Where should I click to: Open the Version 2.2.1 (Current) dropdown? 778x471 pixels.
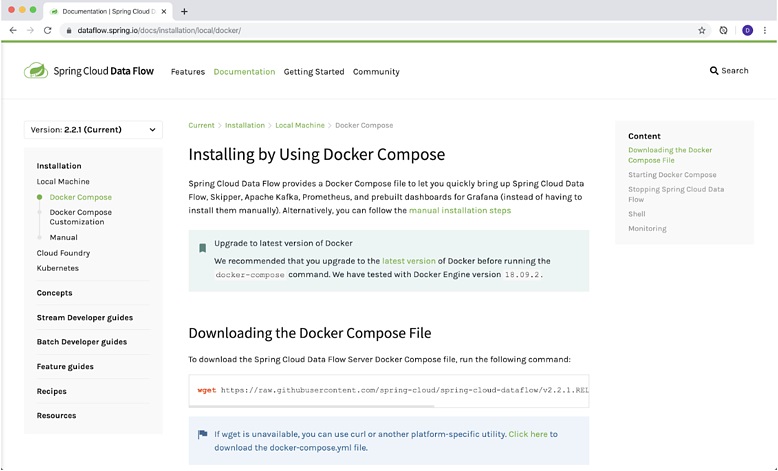click(93, 130)
